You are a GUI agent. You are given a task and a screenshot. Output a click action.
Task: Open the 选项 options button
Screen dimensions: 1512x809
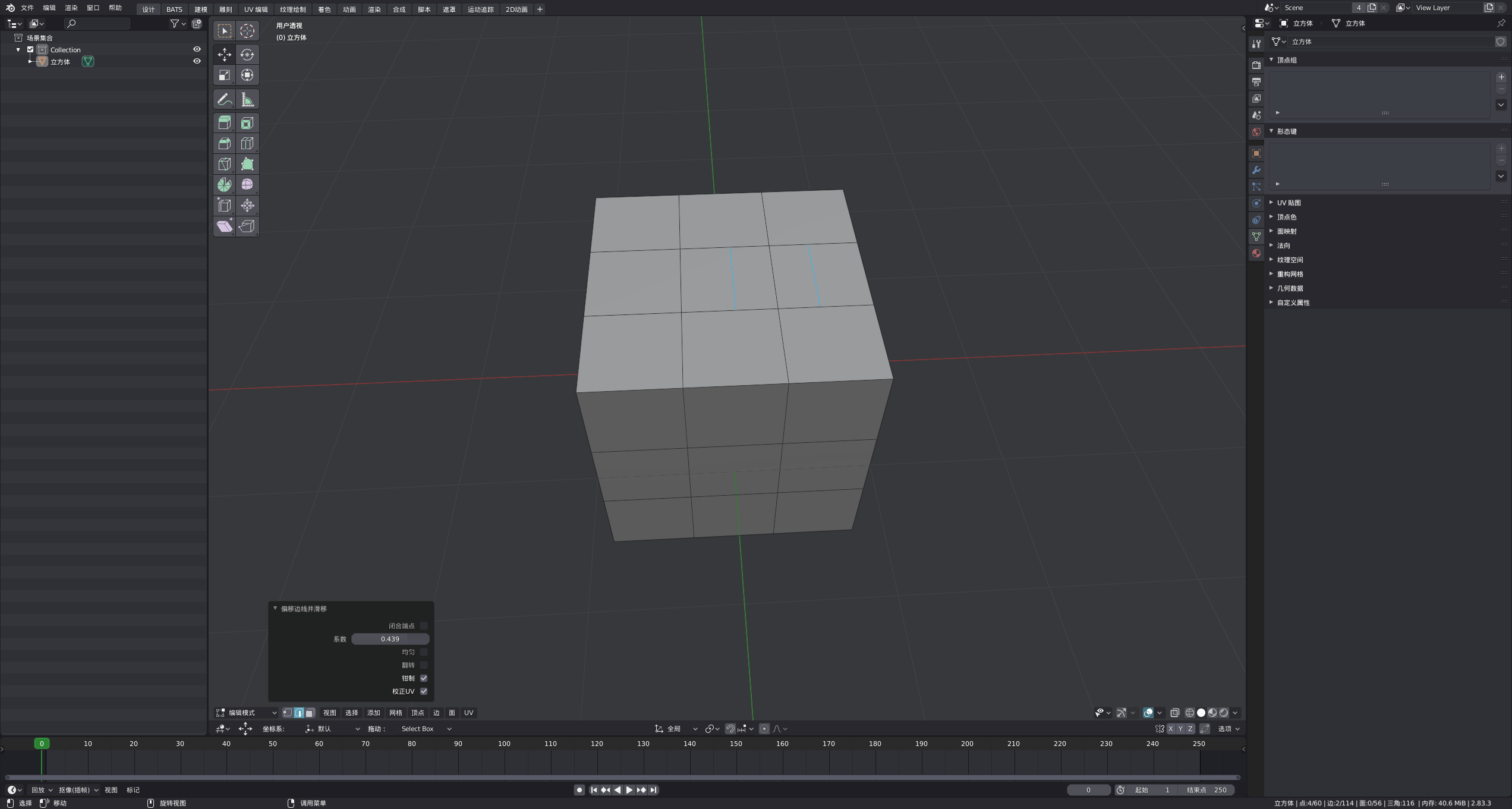(1228, 729)
